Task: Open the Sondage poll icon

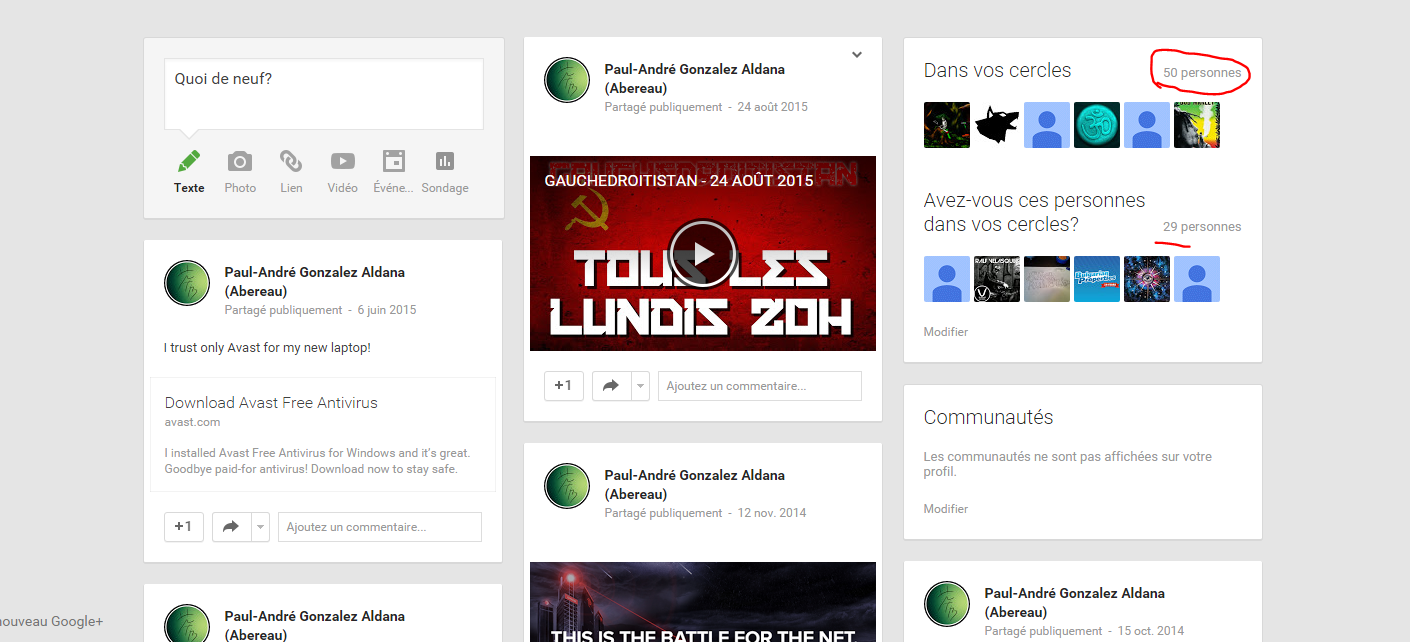Action: tap(445, 161)
